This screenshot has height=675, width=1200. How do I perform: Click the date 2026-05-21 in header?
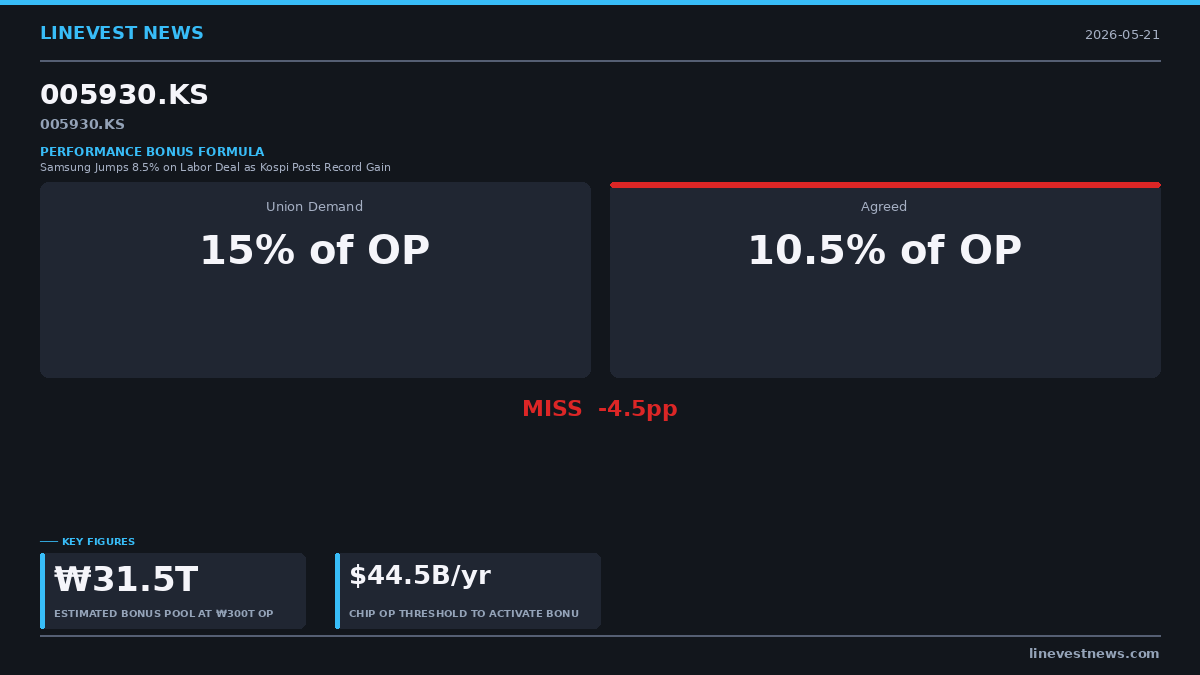pyautogui.click(x=1122, y=35)
